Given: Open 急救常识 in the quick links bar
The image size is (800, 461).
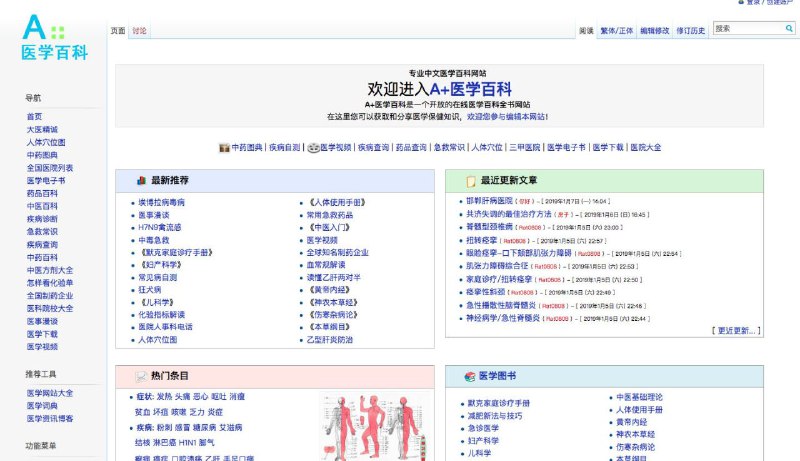Looking at the screenshot, I should coord(449,147).
